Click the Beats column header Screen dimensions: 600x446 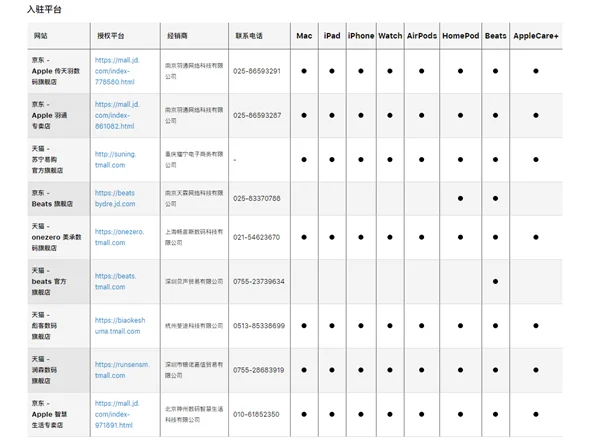(496, 36)
